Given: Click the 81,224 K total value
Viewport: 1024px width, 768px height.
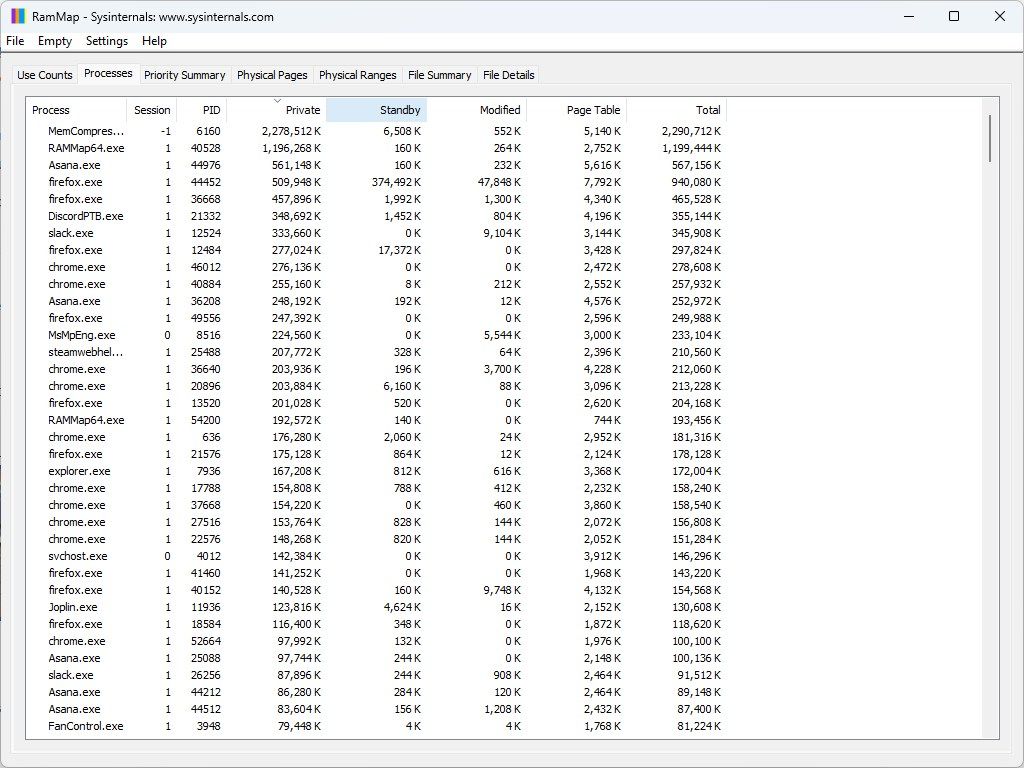Looking at the screenshot, I should click(x=699, y=726).
